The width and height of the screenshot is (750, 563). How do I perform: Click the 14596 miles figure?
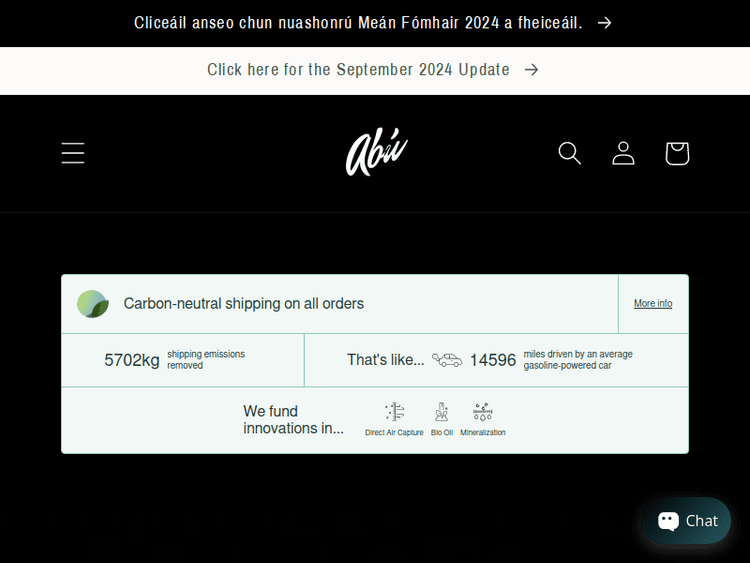tap(493, 360)
